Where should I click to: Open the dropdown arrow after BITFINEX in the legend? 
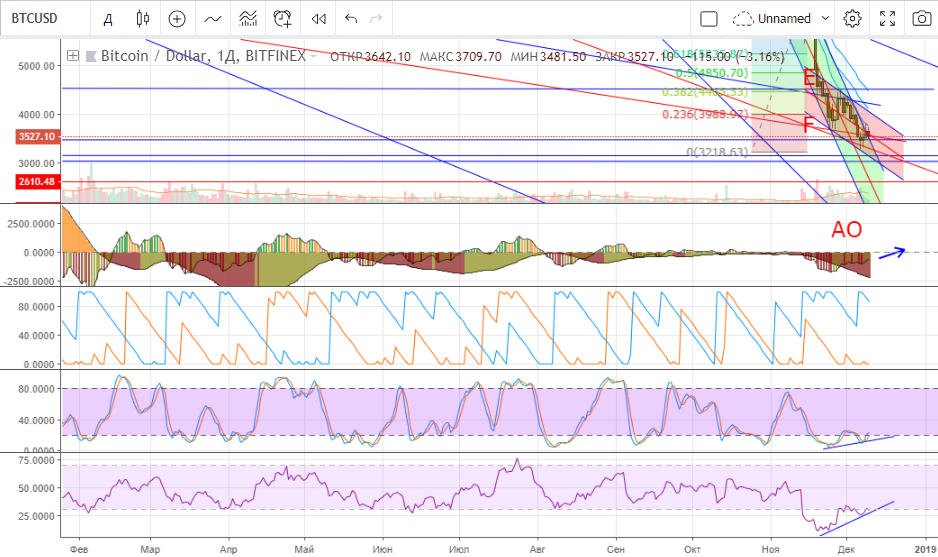(314, 57)
